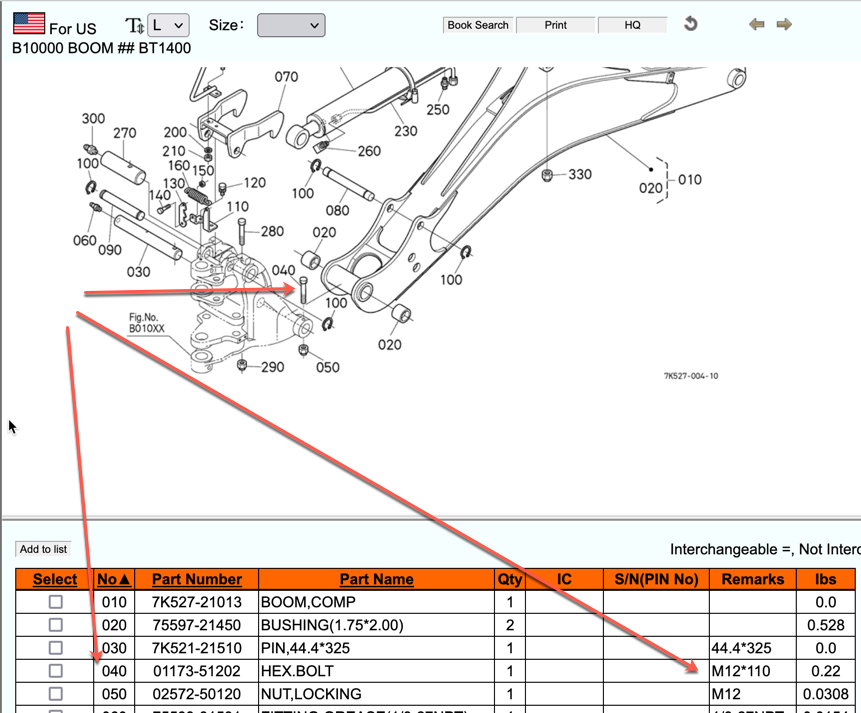This screenshot has height=713, width=861.
Task: Go back with left arrow icon
Action: click(x=757, y=25)
